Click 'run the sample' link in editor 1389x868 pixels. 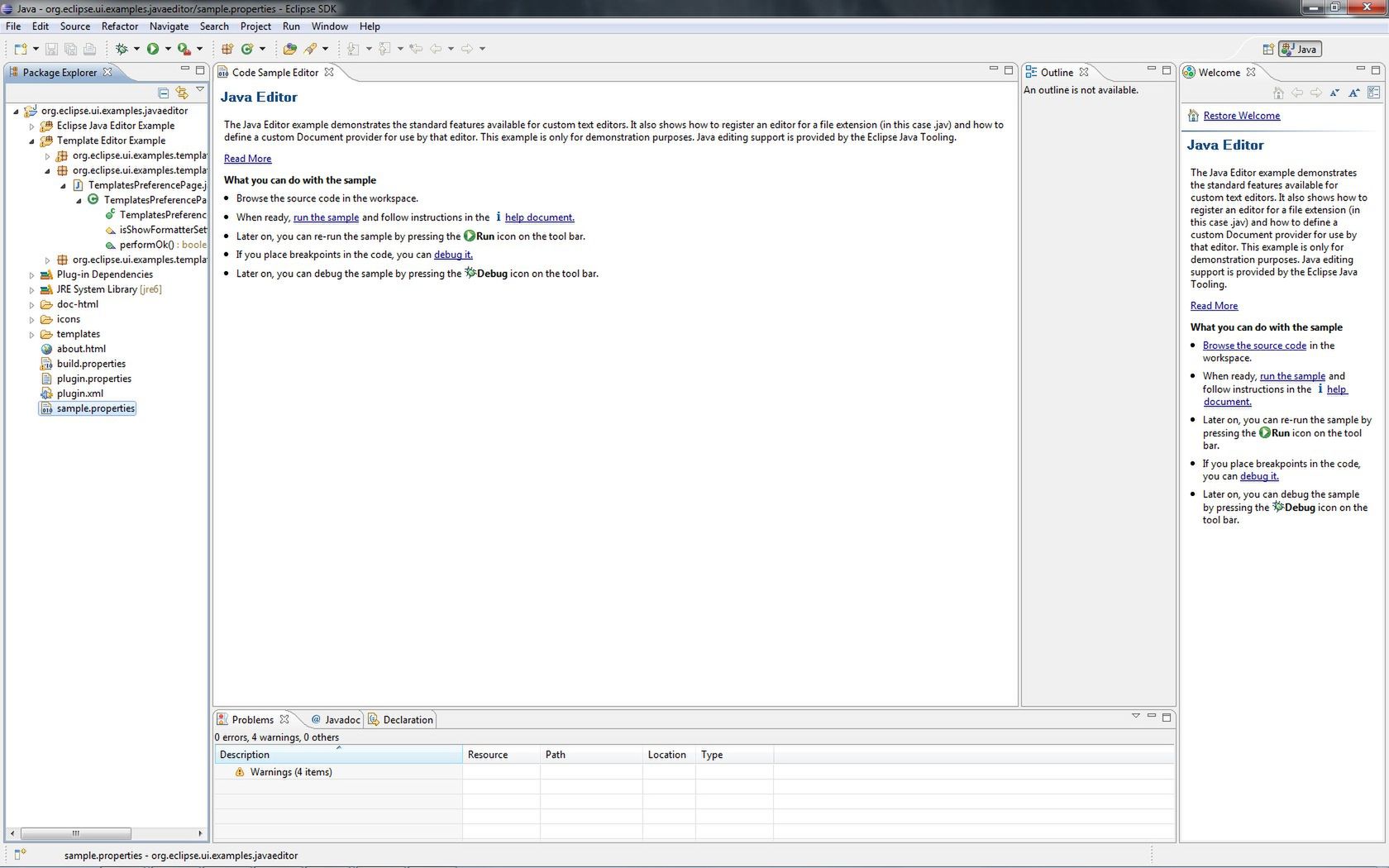(326, 217)
